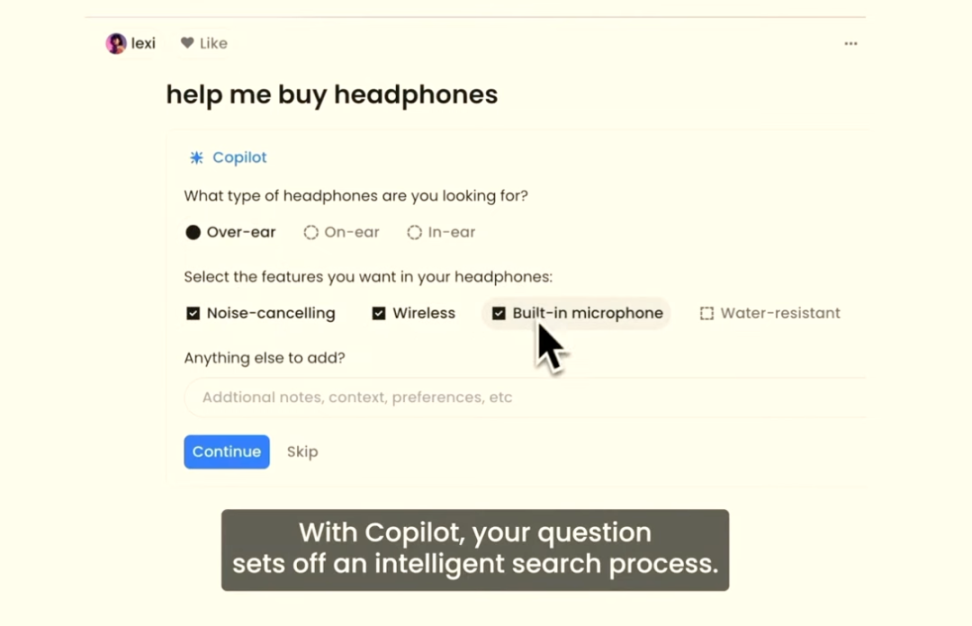The width and height of the screenshot is (972, 626).
Task: Click lexi's profile avatar
Action: click(116, 43)
